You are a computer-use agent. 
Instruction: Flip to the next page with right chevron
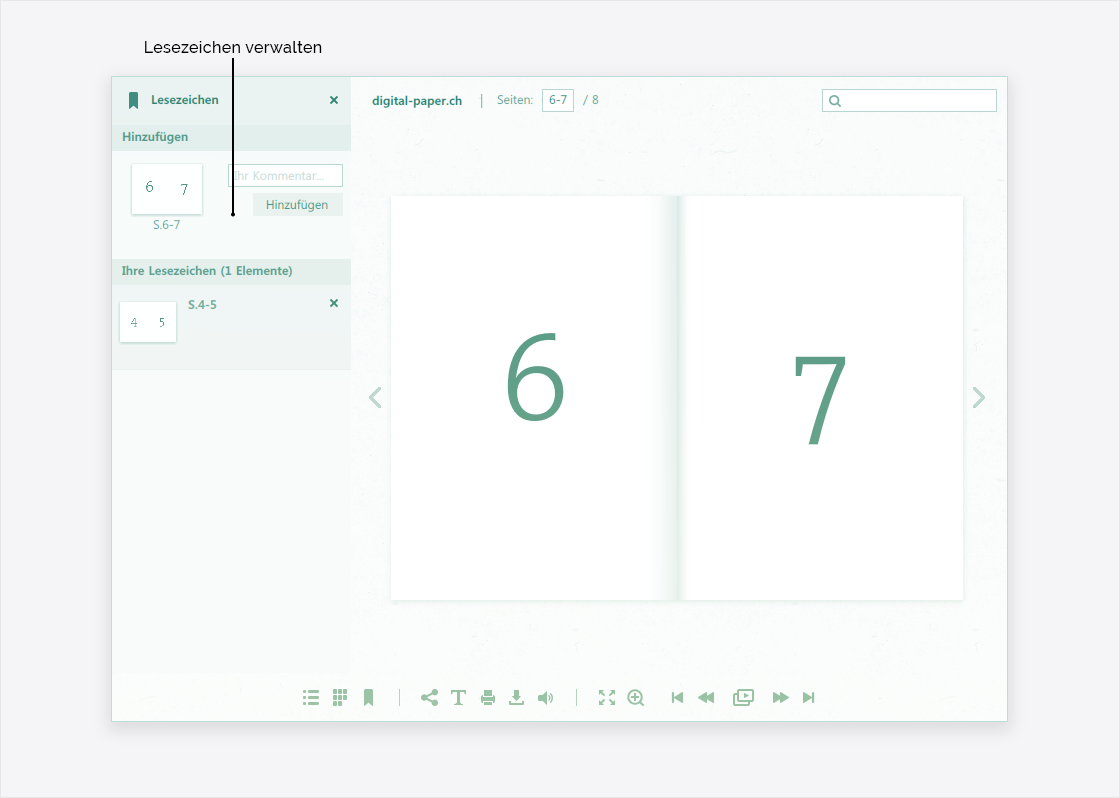tap(979, 398)
